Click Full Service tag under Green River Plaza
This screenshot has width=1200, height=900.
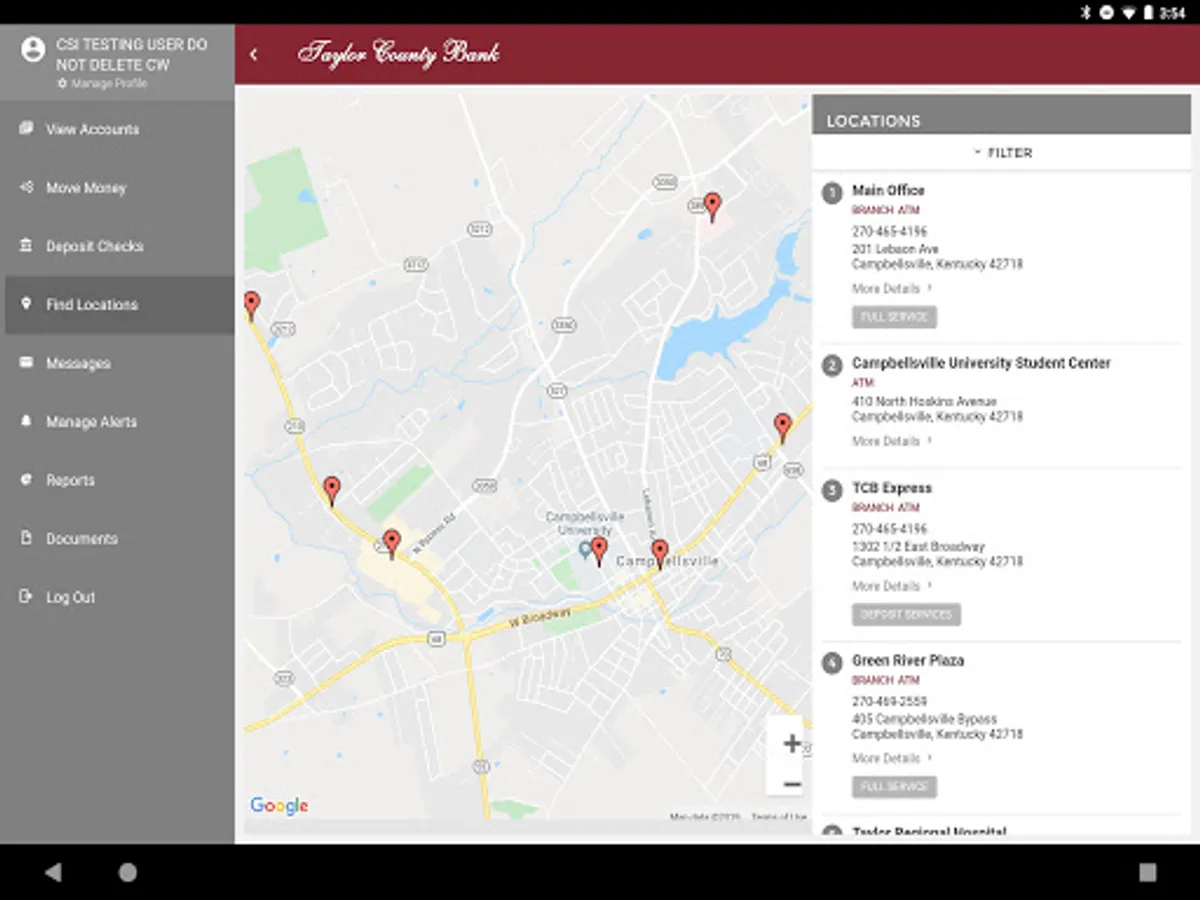895,787
